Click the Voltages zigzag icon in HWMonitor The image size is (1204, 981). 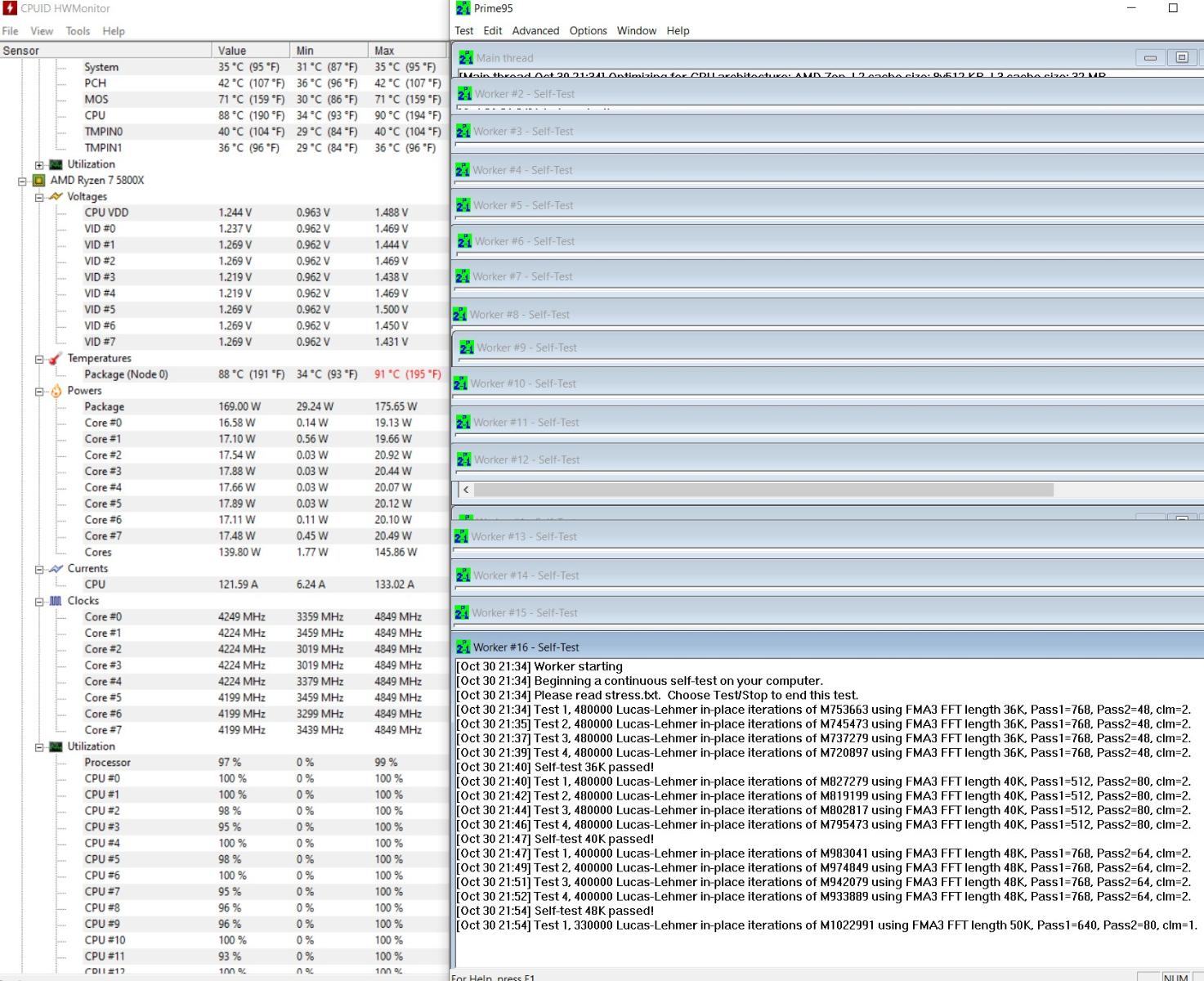[x=56, y=197]
